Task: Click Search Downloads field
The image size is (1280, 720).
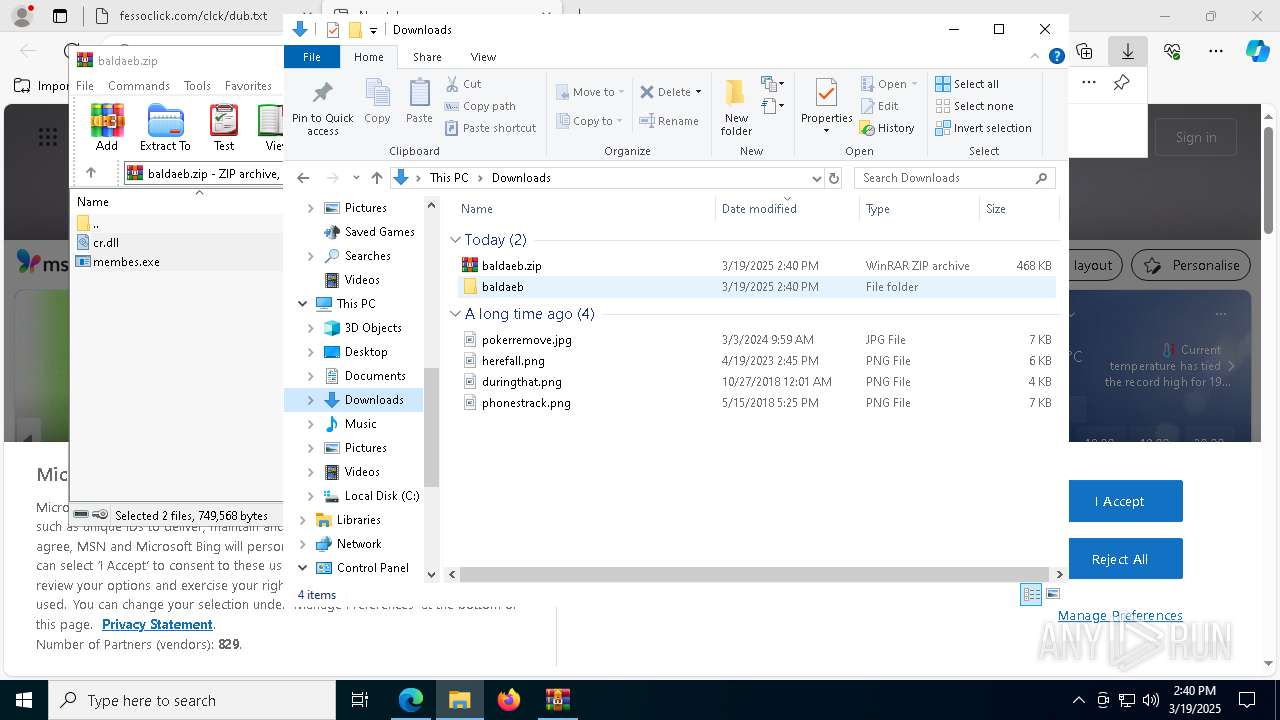Action: 954,178
